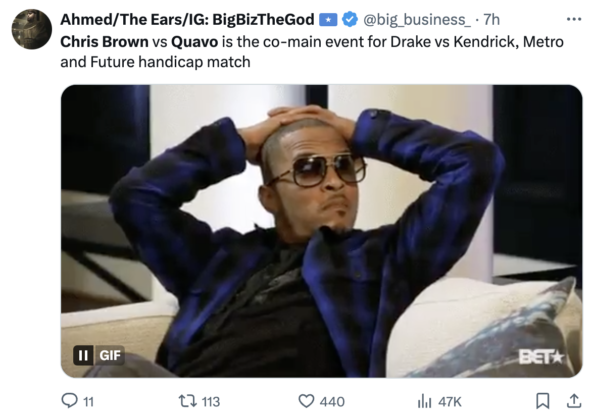This screenshot has height=415, width=595.
Task: Click the 113 repost count
Action: point(211,401)
